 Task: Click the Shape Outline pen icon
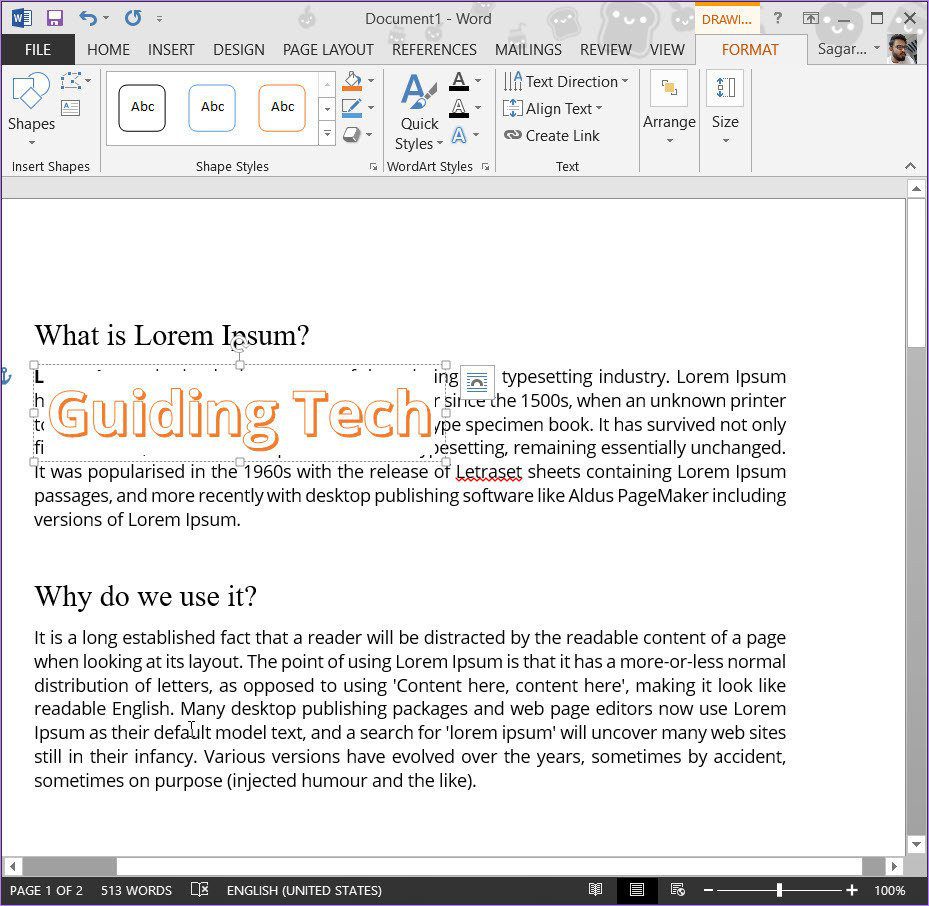point(352,108)
